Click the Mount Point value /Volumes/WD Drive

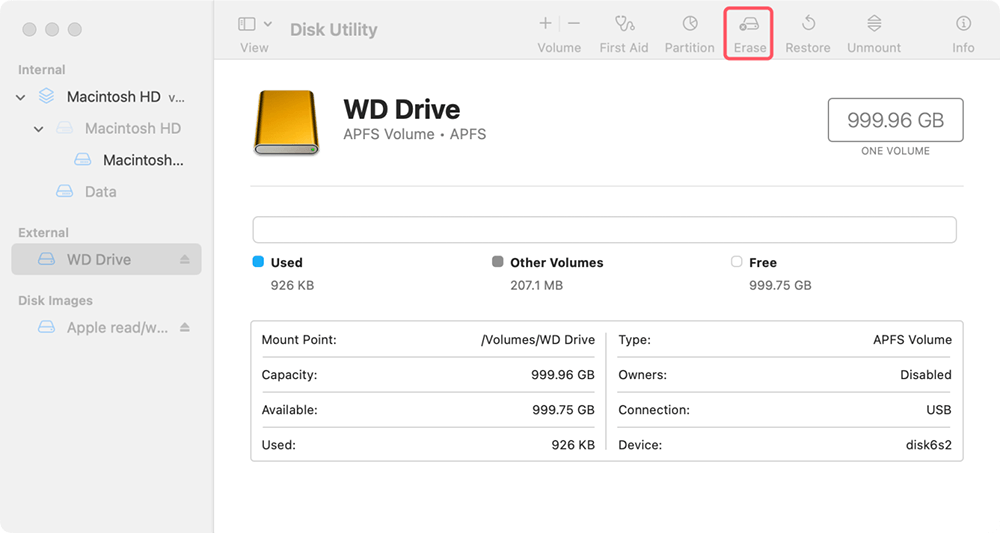538,340
